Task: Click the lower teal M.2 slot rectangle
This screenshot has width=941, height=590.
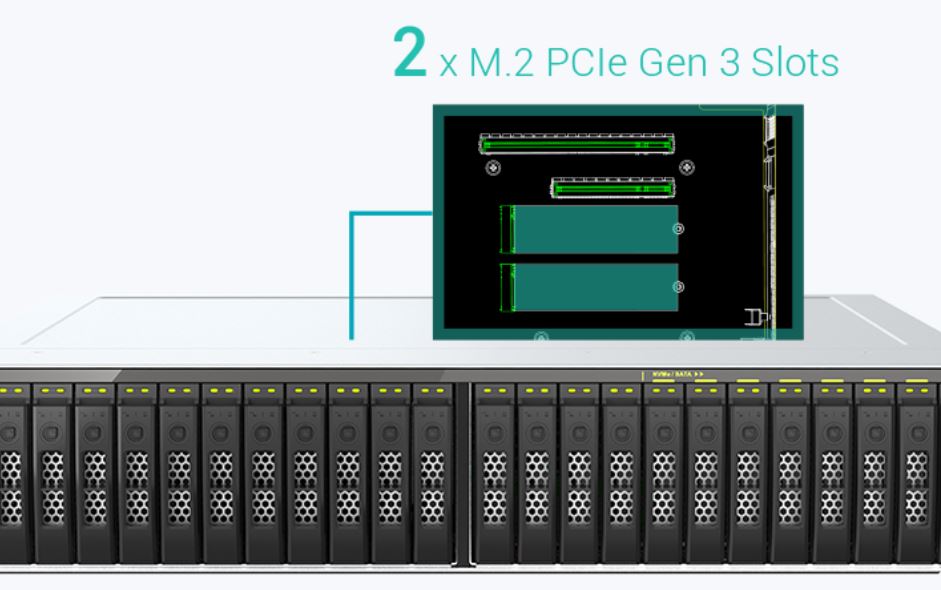Action: tap(594, 288)
